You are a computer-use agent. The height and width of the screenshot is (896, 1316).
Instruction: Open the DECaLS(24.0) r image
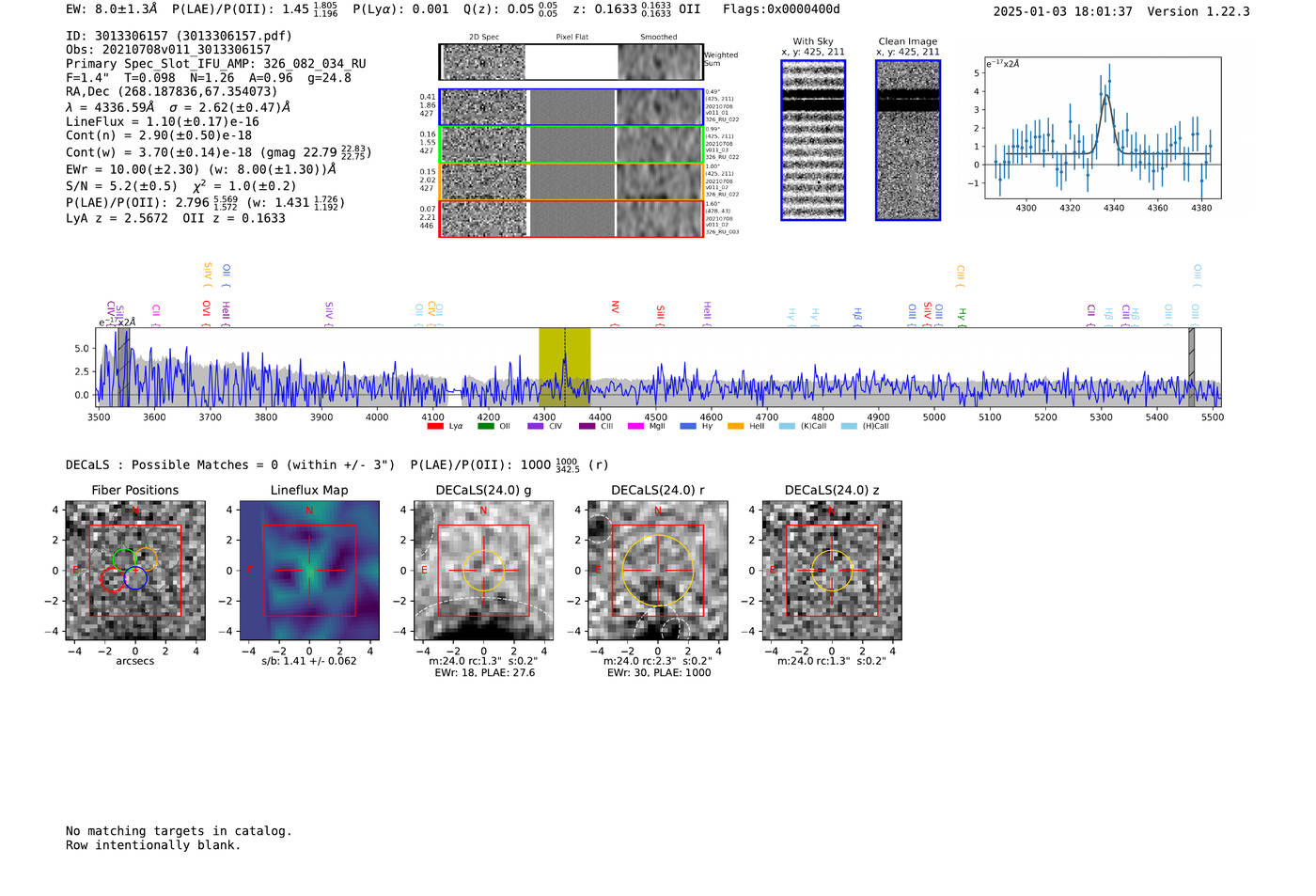pyautogui.click(x=658, y=571)
